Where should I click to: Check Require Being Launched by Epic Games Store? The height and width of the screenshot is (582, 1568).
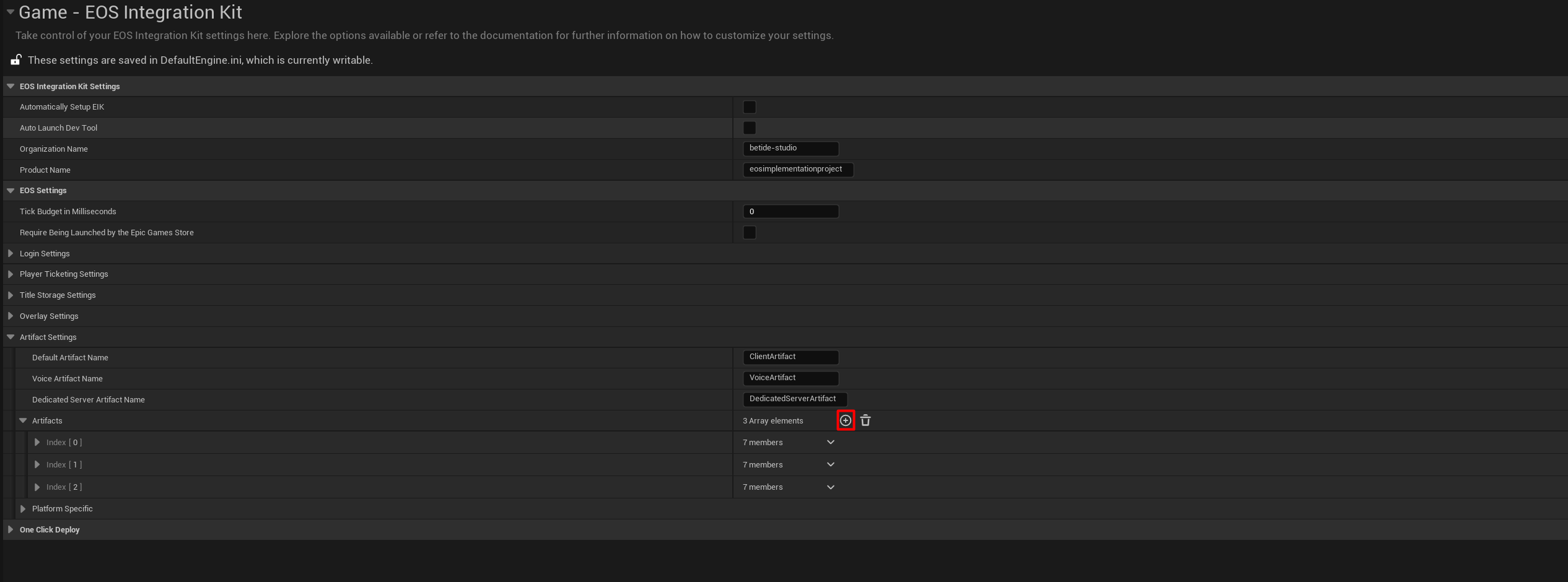749,233
